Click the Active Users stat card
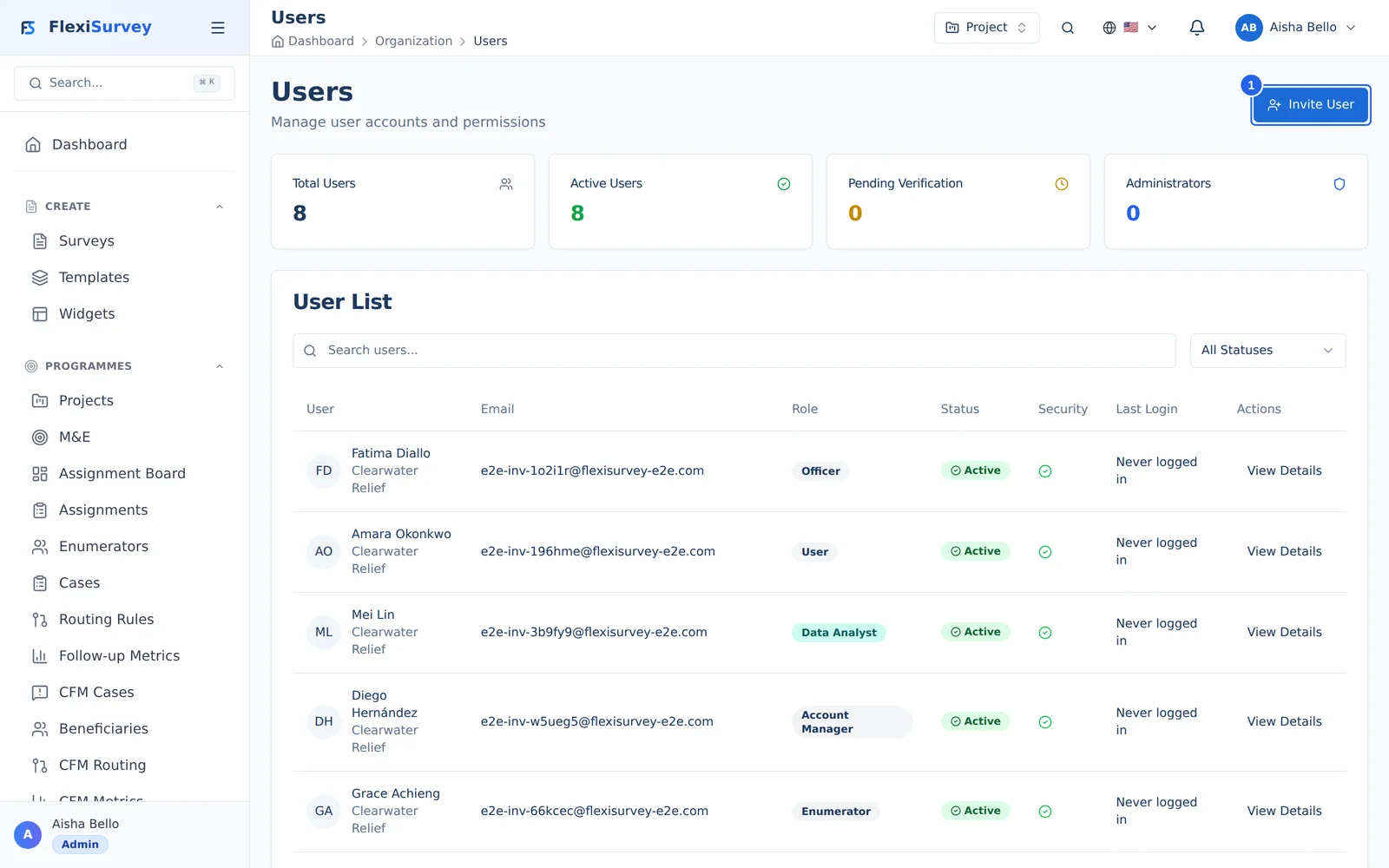 click(x=681, y=201)
